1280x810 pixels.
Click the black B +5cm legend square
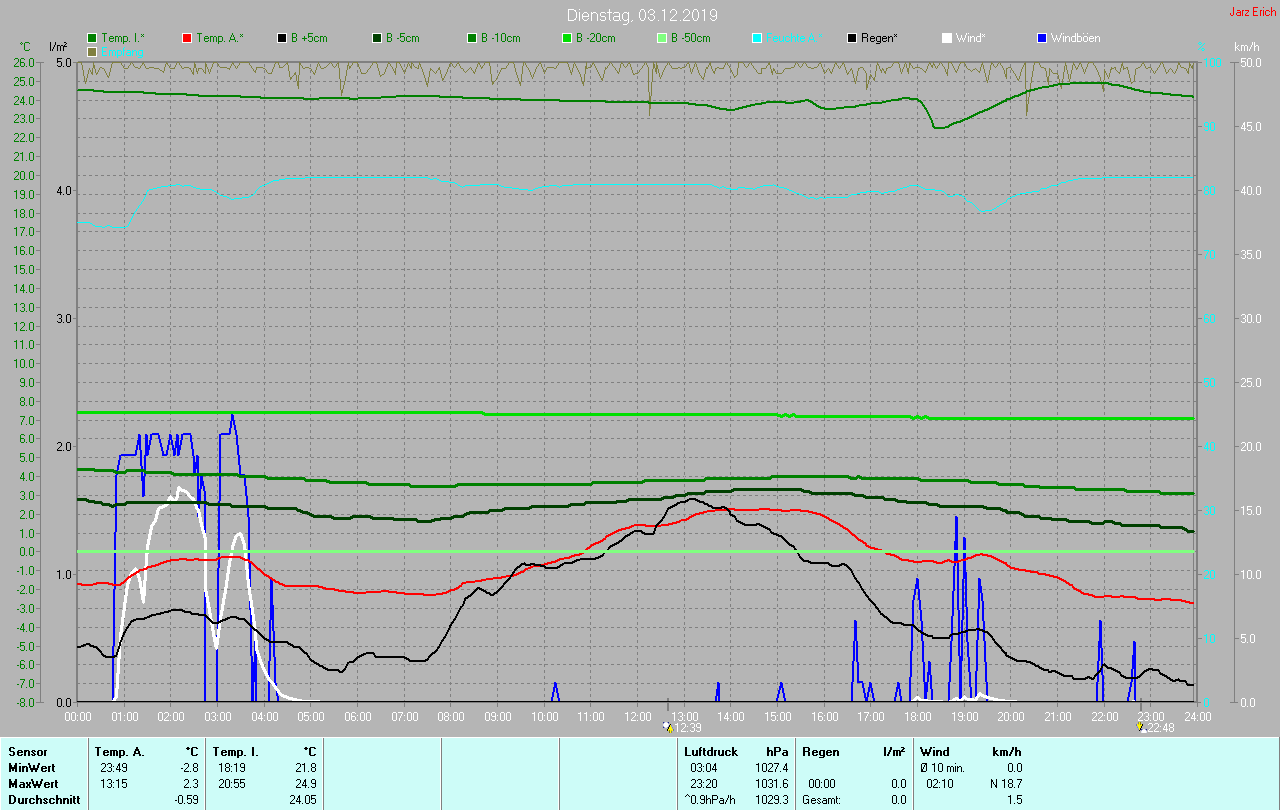tap(282, 38)
